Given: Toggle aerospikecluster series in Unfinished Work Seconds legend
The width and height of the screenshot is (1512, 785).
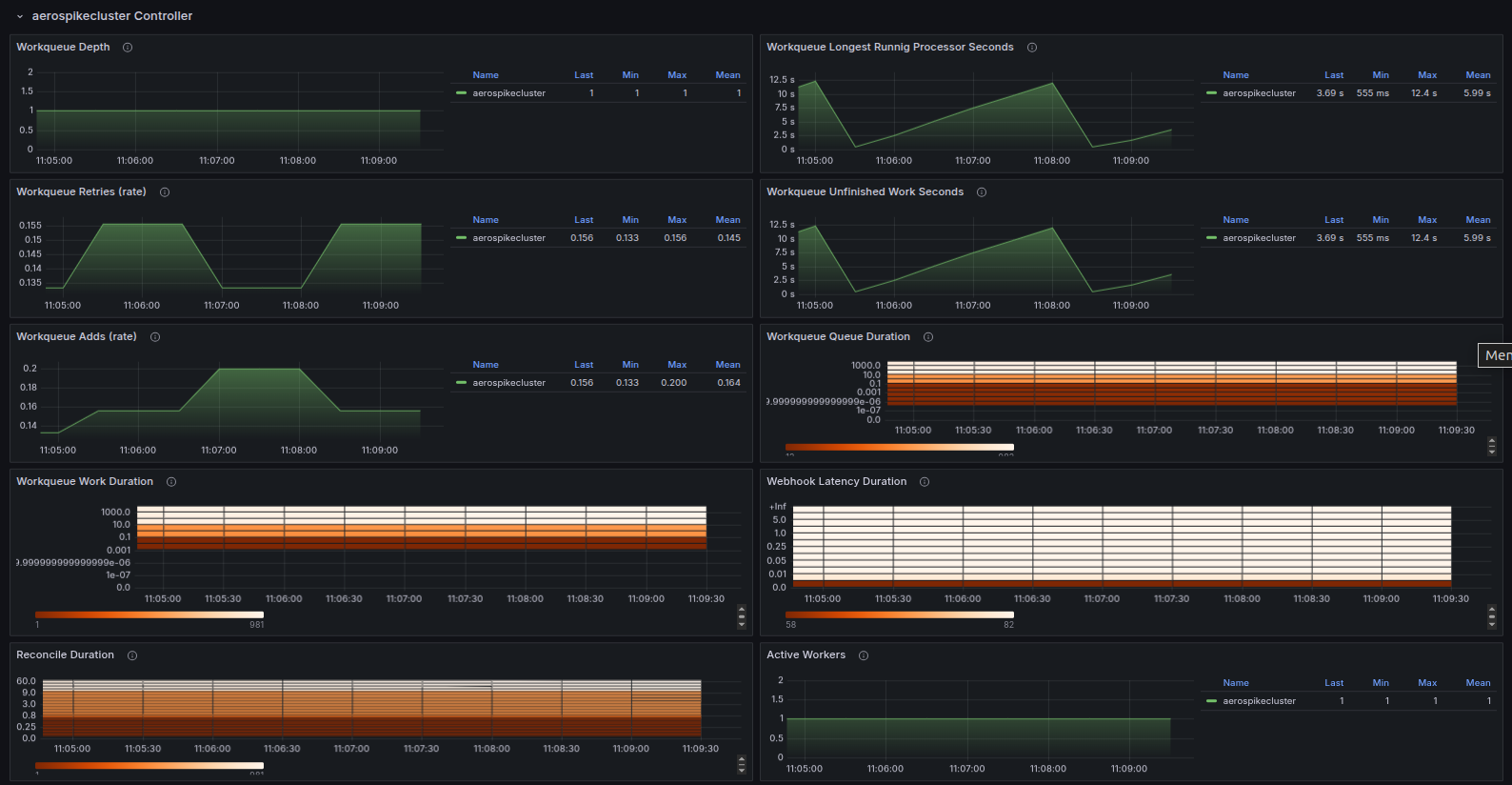Looking at the screenshot, I should click(1259, 238).
